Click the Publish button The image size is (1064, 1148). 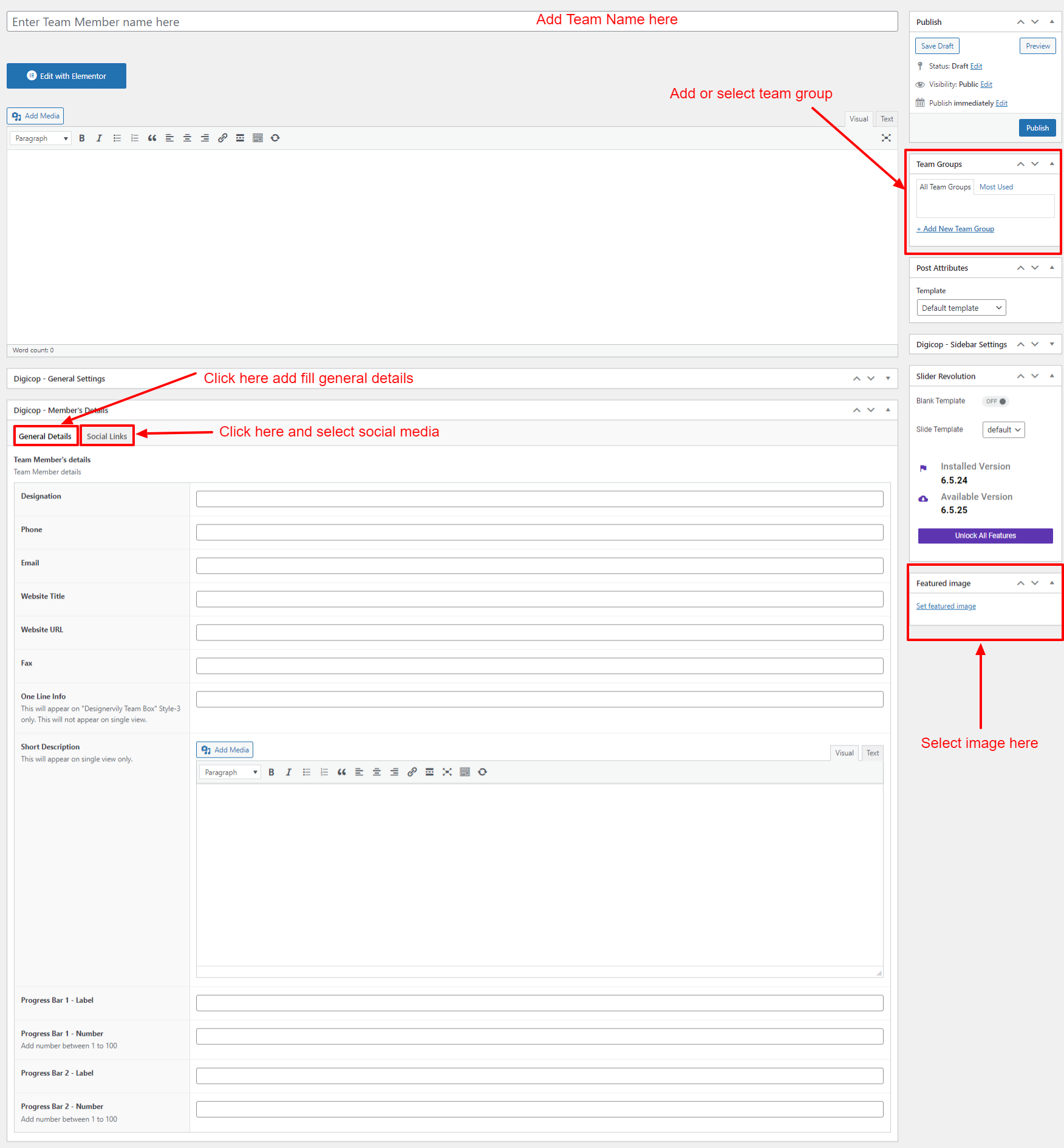[x=1037, y=128]
